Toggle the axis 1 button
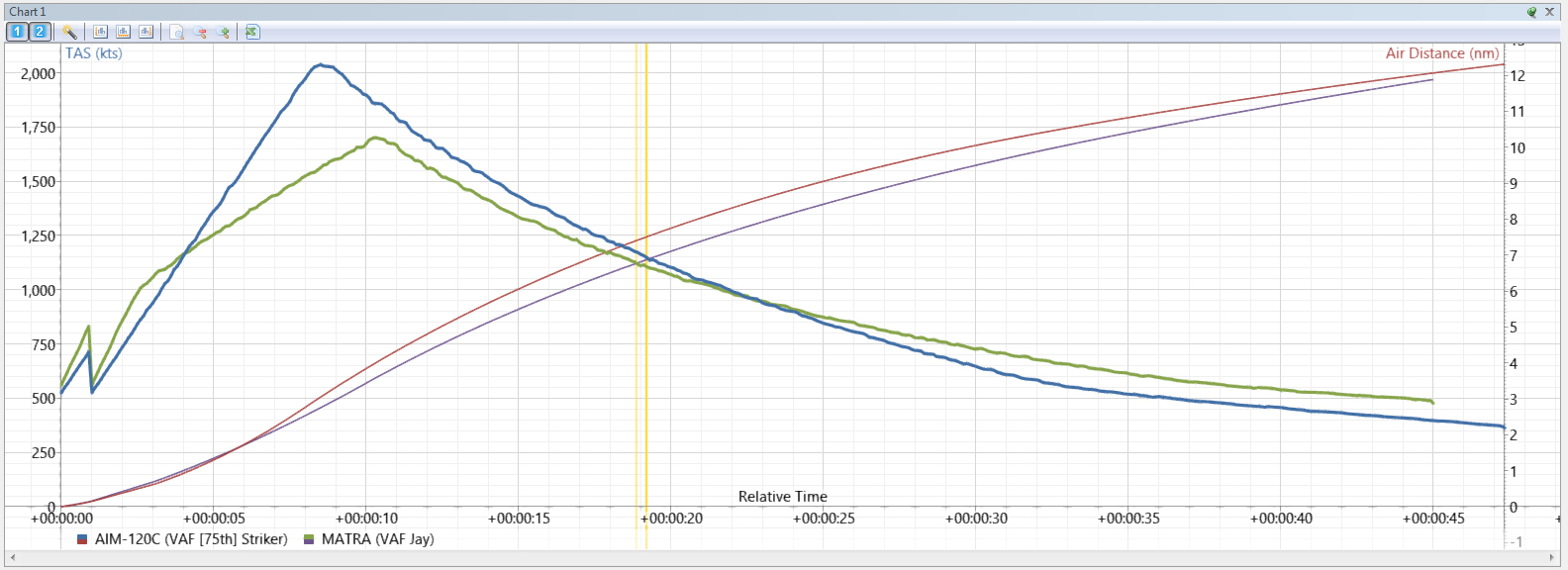 (17, 32)
